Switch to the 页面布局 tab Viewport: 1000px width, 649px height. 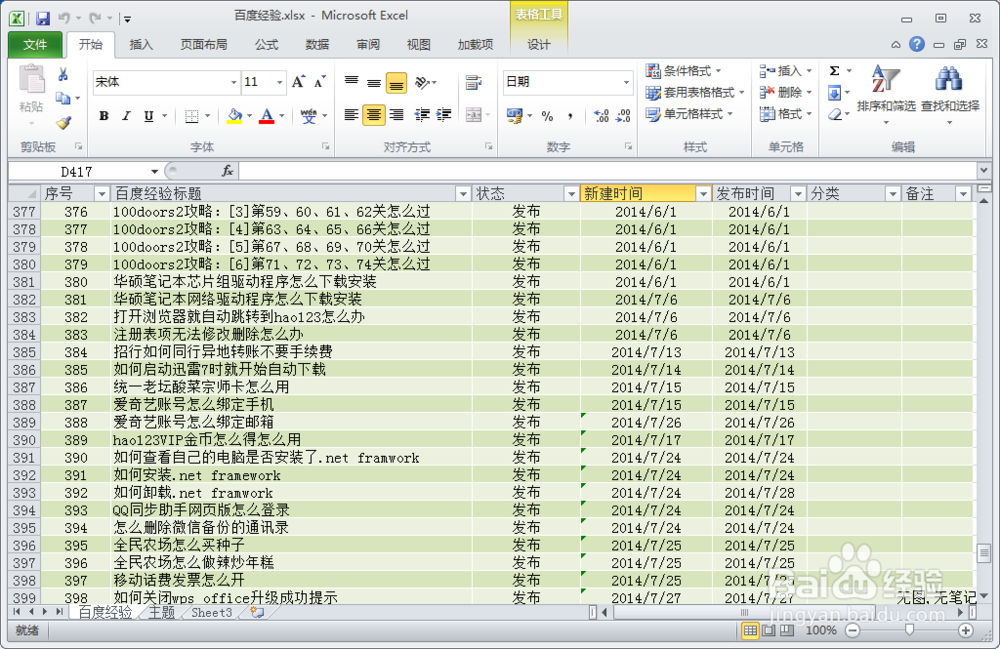click(x=203, y=45)
